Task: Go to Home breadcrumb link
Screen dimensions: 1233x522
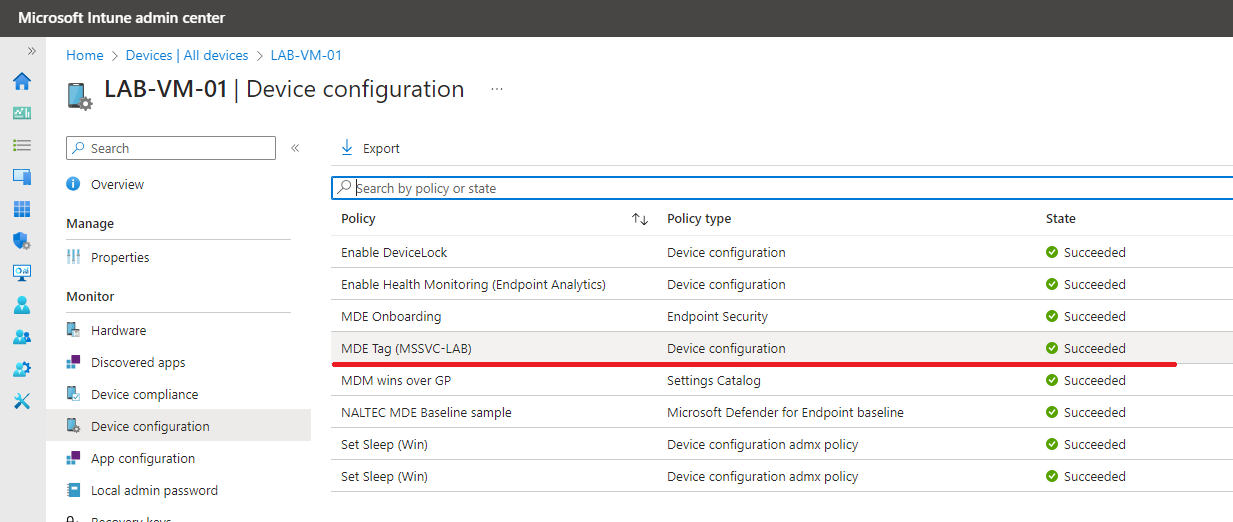Action: (85, 55)
